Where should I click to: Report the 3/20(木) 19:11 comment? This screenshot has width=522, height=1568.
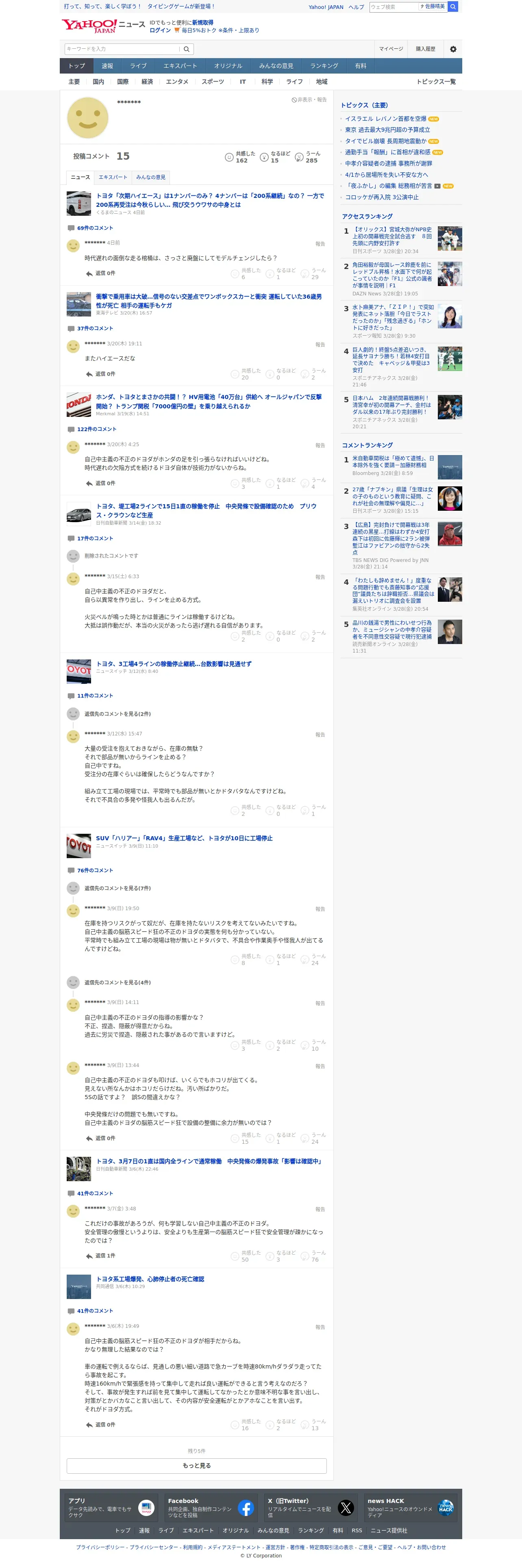tap(320, 345)
